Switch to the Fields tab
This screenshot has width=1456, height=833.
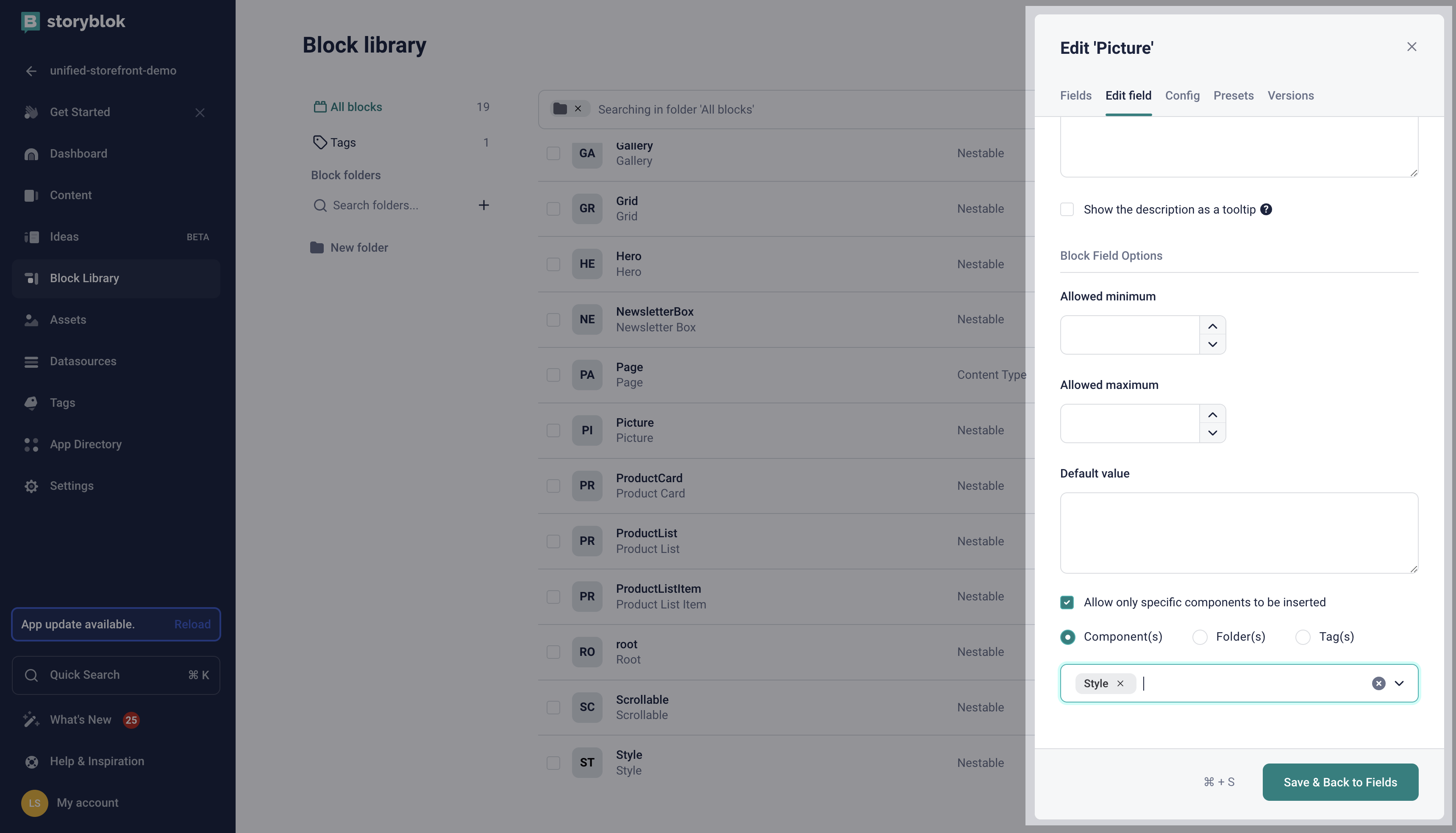(x=1075, y=95)
